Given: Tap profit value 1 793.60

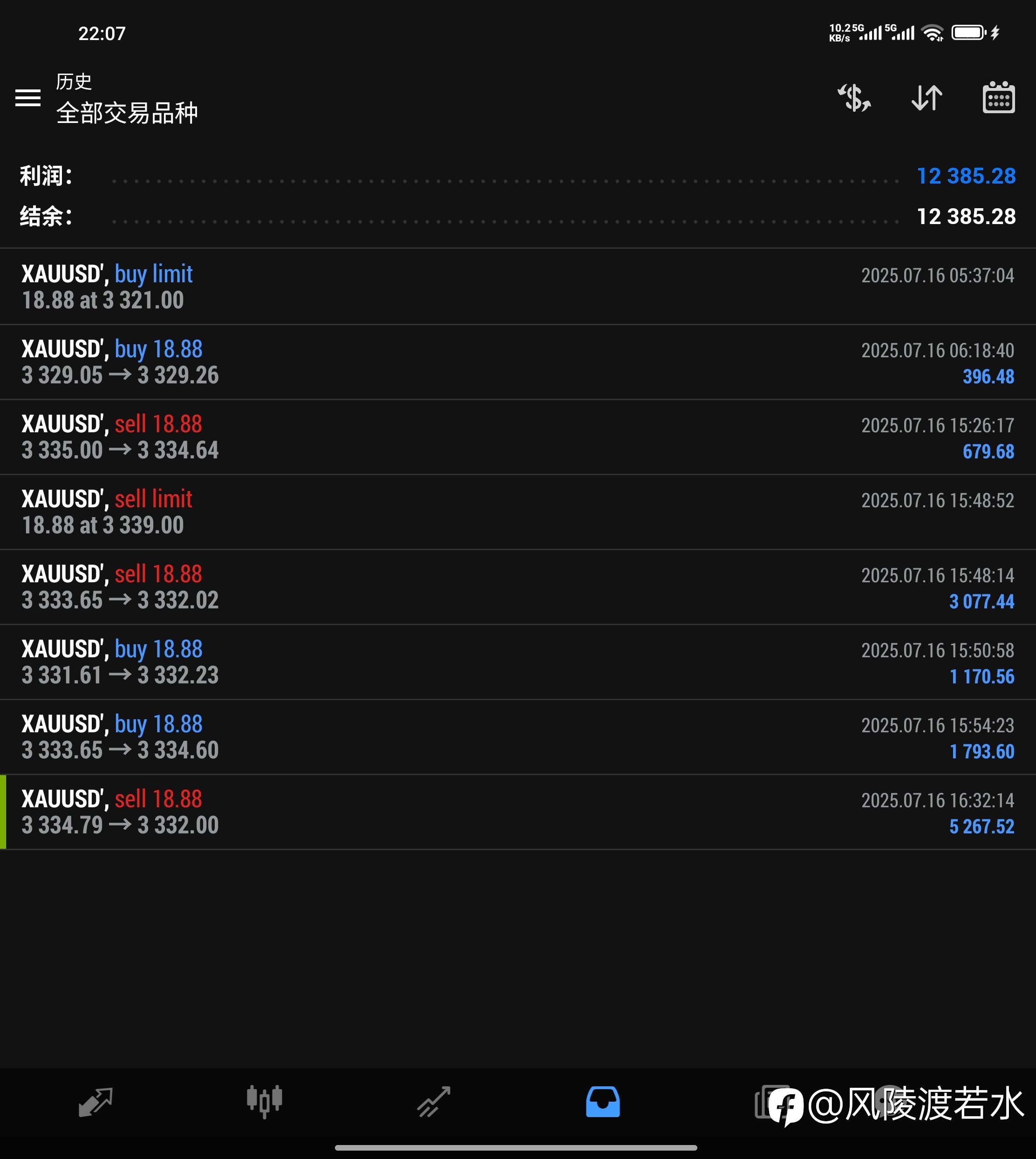Looking at the screenshot, I should coord(981,752).
